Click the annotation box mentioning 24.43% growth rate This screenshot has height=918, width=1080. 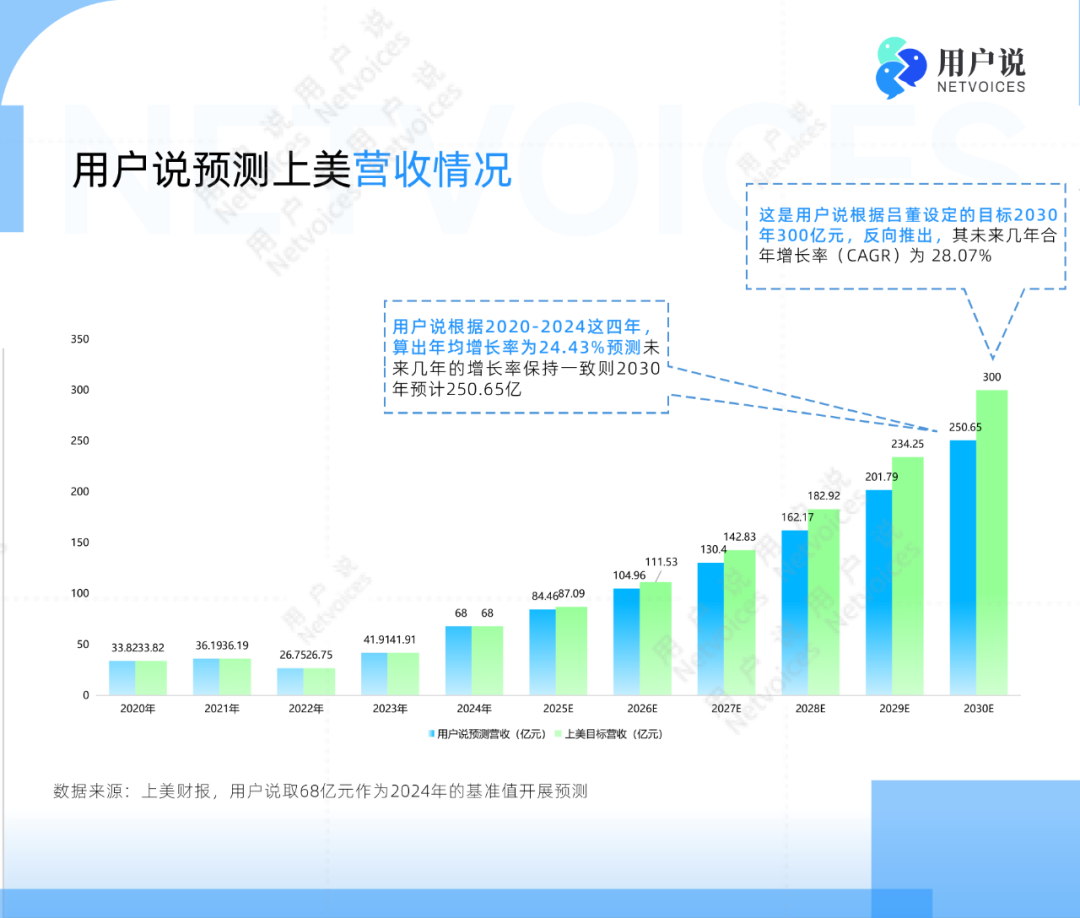tap(526, 357)
